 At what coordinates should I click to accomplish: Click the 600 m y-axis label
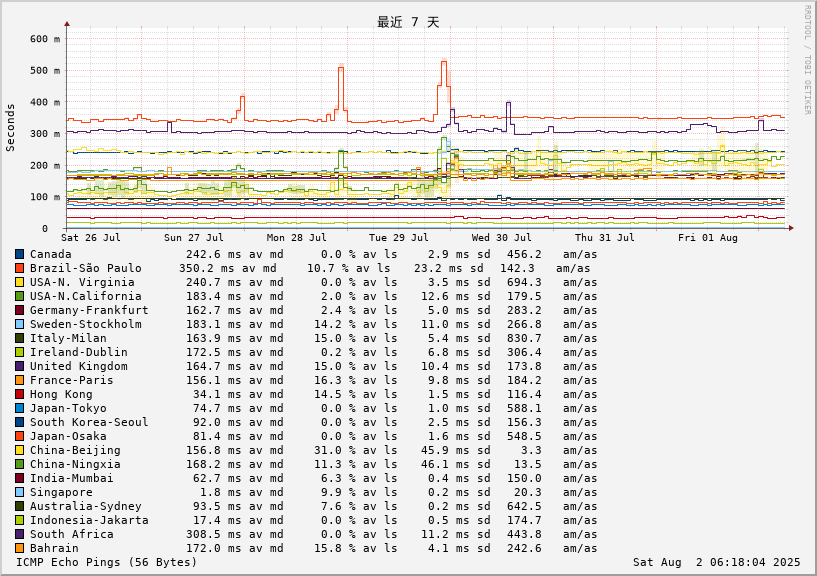pos(45,39)
